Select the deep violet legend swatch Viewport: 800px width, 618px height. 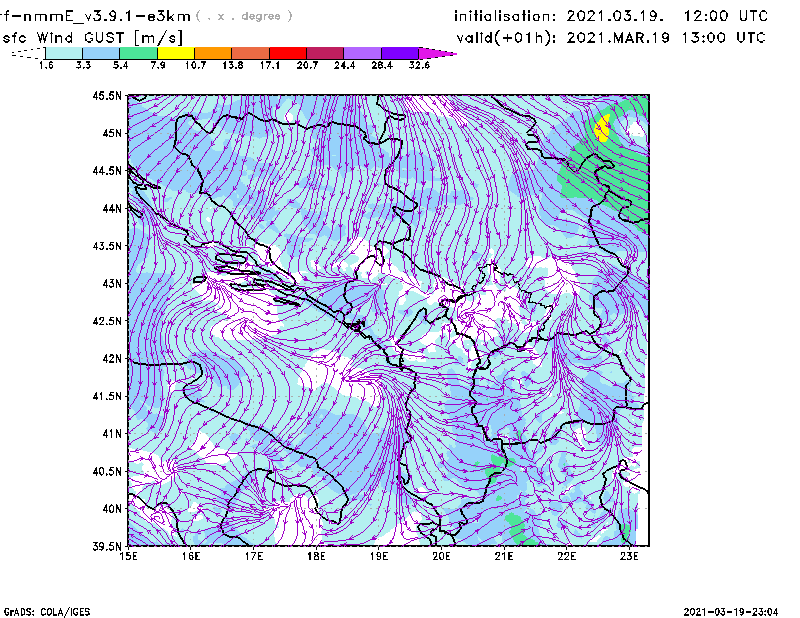(x=400, y=53)
